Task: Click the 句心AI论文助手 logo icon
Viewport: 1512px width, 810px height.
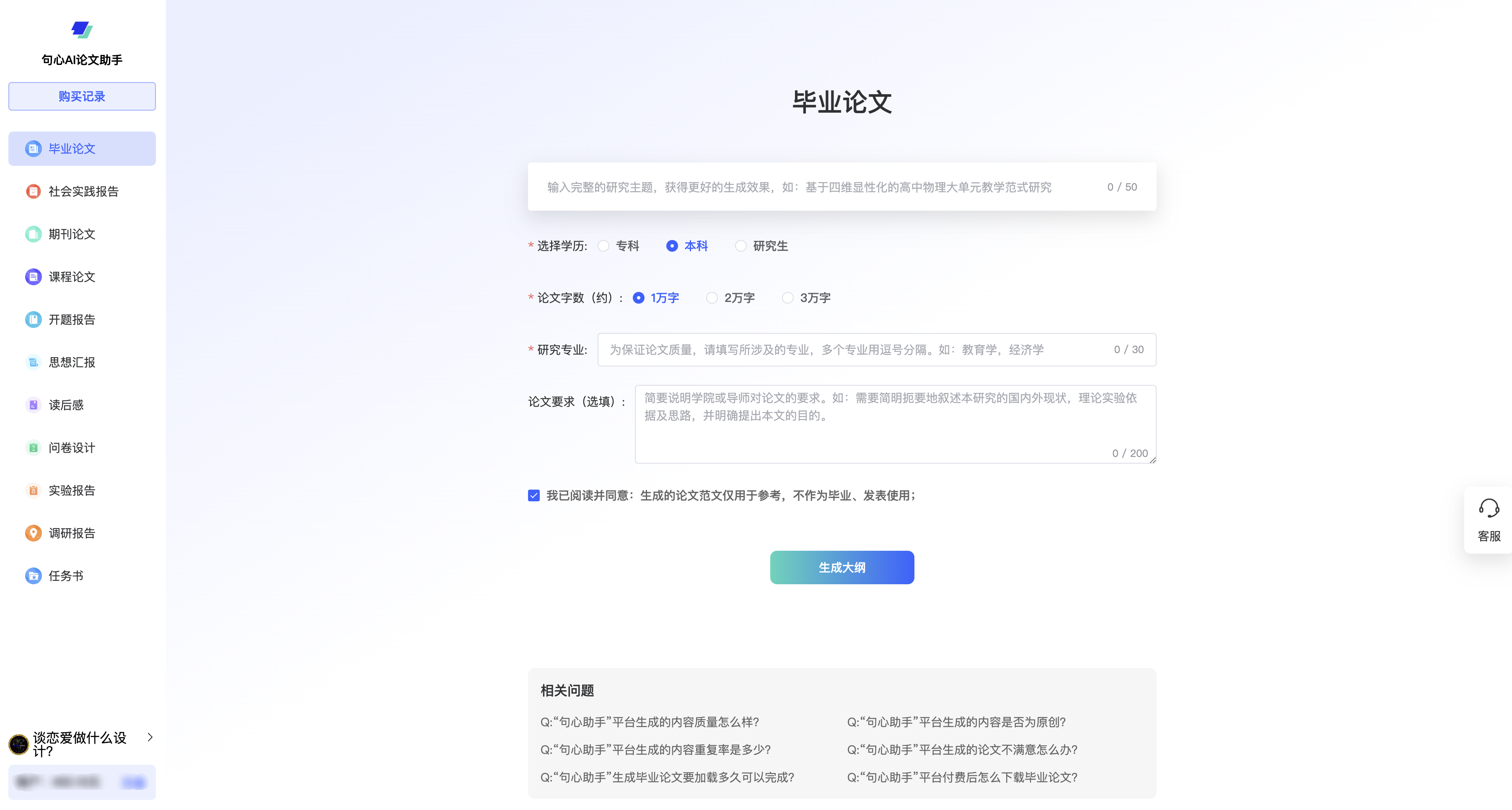Action: [x=82, y=29]
